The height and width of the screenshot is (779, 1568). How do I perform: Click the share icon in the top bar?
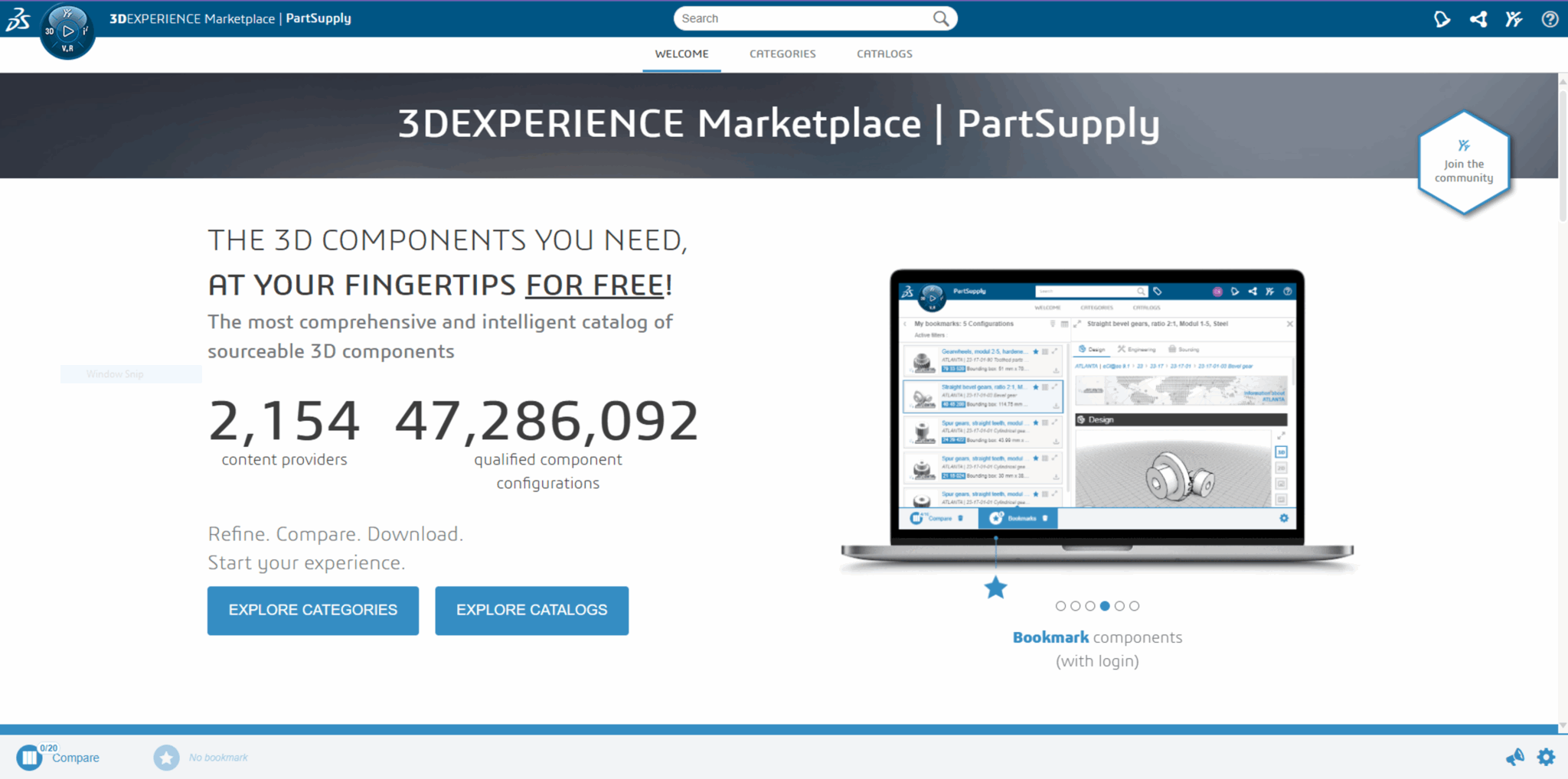(1478, 18)
